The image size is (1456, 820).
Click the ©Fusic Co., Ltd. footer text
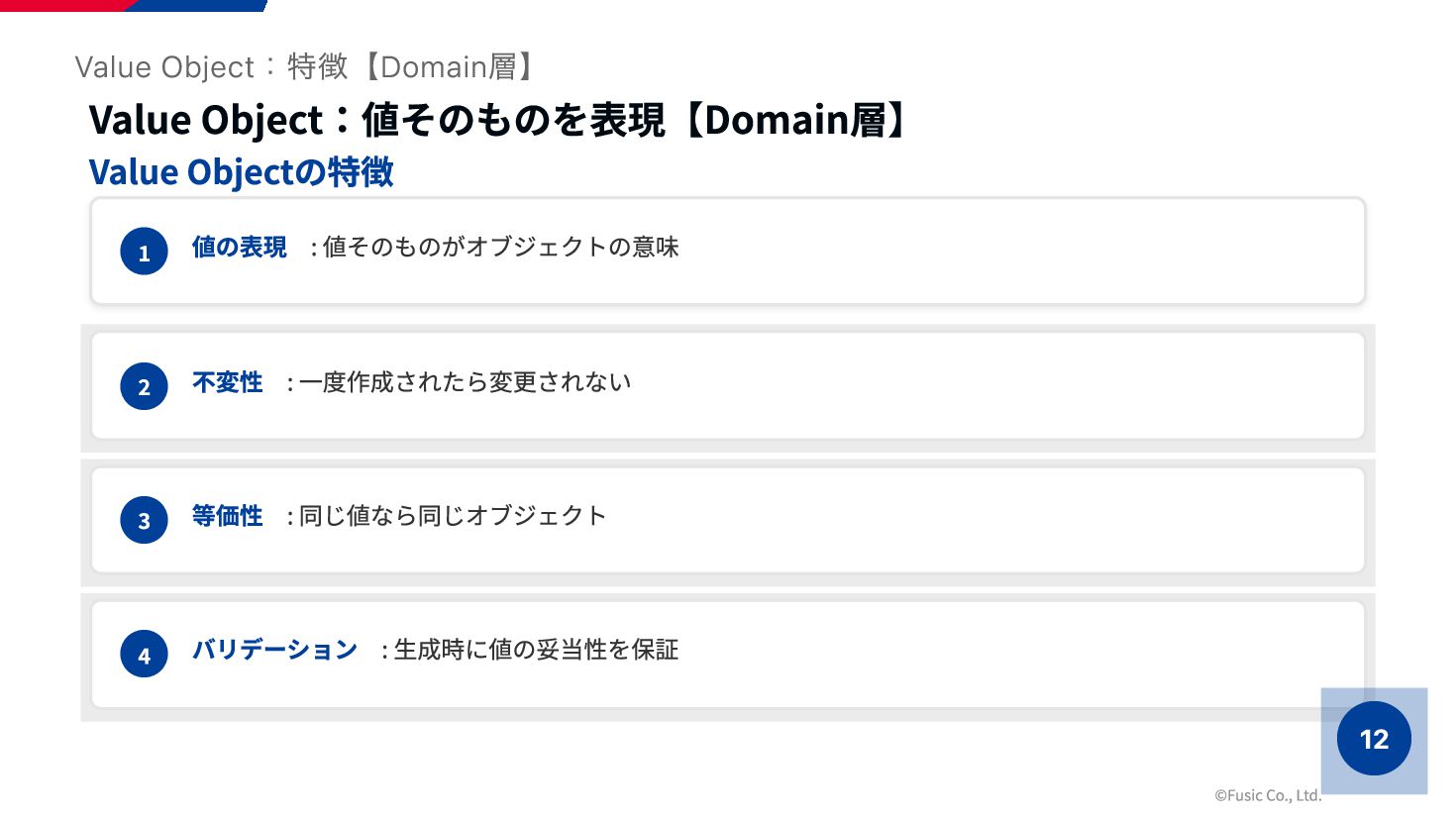(1268, 795)
